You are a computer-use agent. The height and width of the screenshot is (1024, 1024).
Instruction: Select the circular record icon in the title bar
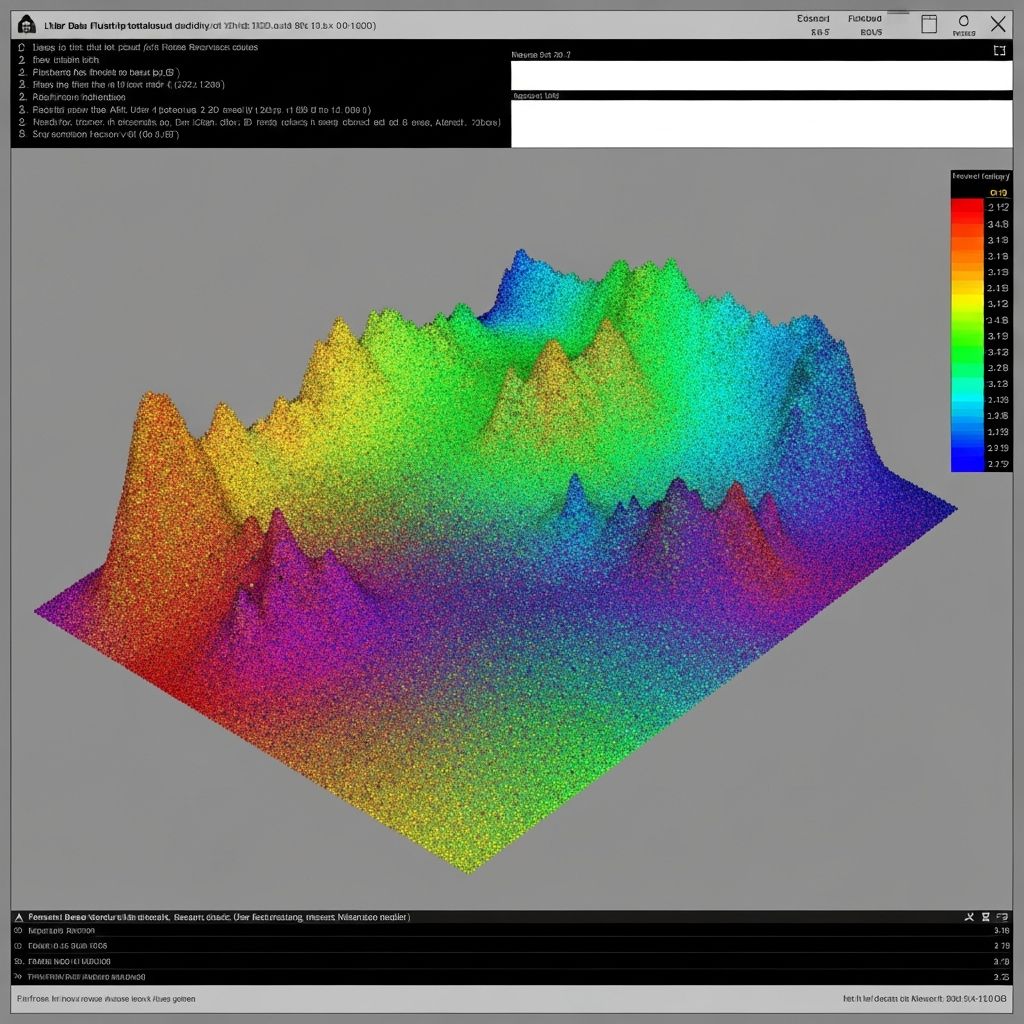[x=964, y=22]
